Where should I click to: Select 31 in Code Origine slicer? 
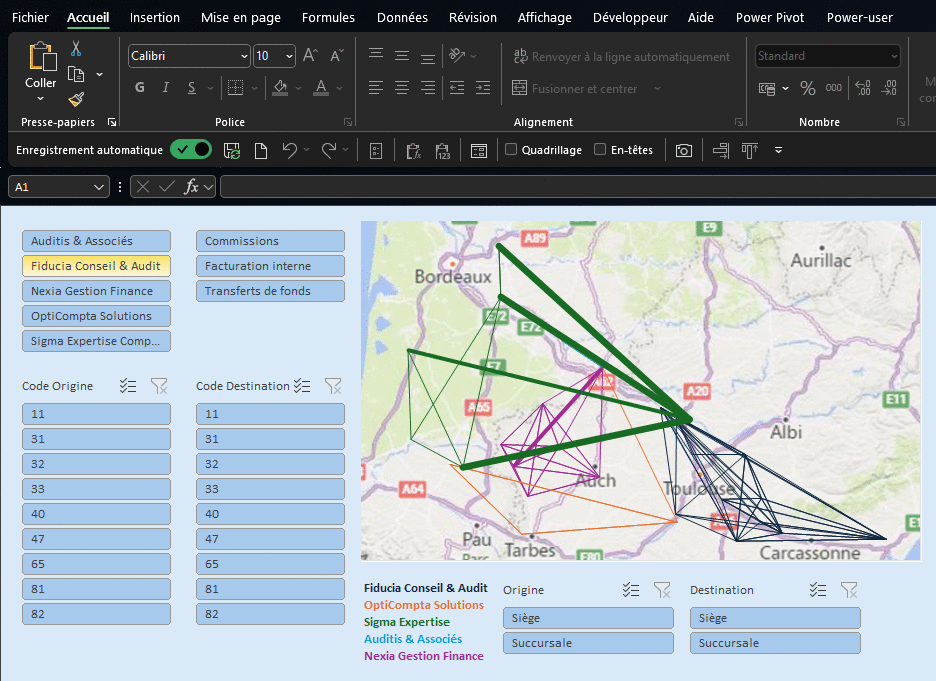pyautogui.click(x=96, y=439)
